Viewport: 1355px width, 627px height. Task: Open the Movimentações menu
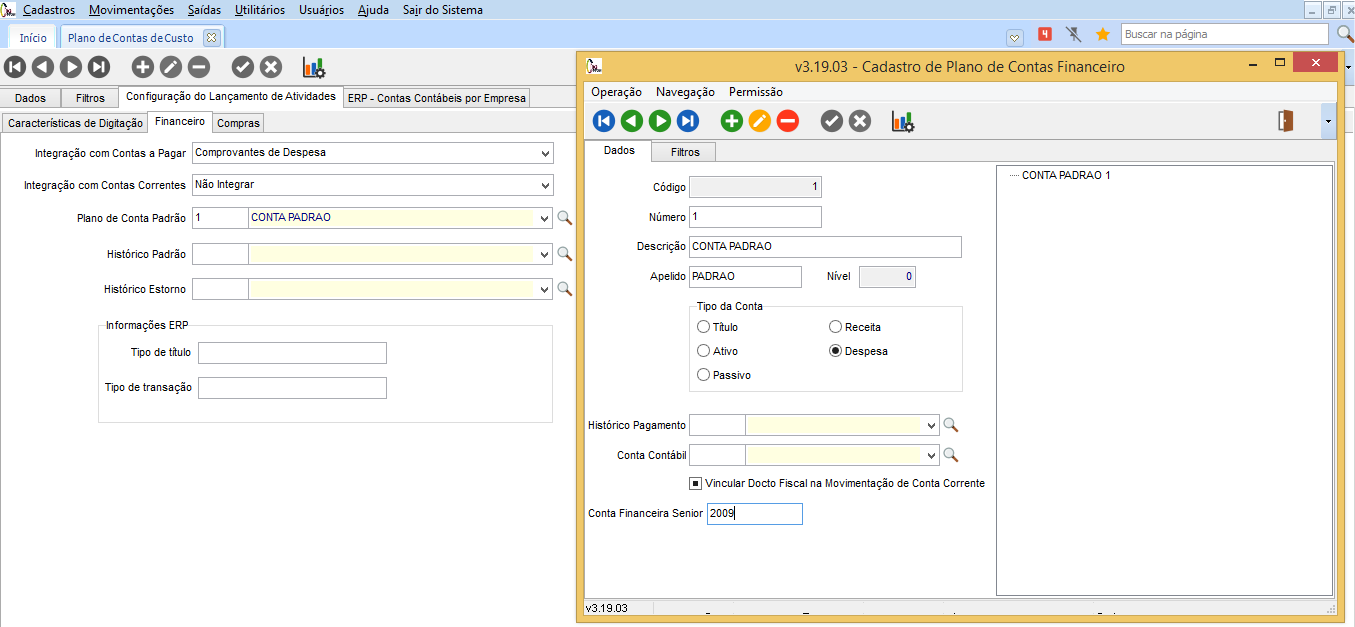[x=131, y=10]
